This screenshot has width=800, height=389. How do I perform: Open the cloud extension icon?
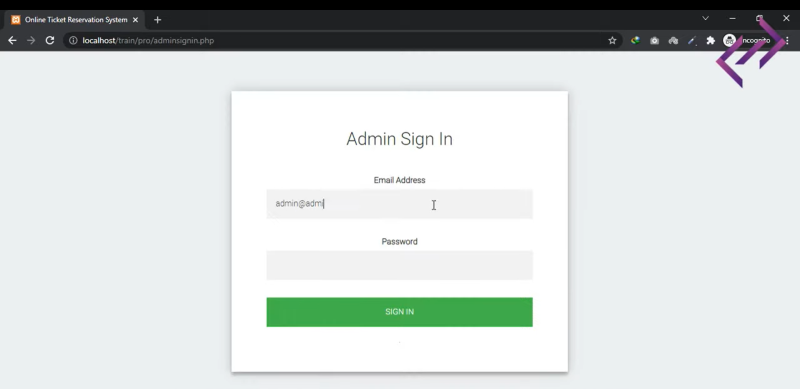click(x=673, y=40)
